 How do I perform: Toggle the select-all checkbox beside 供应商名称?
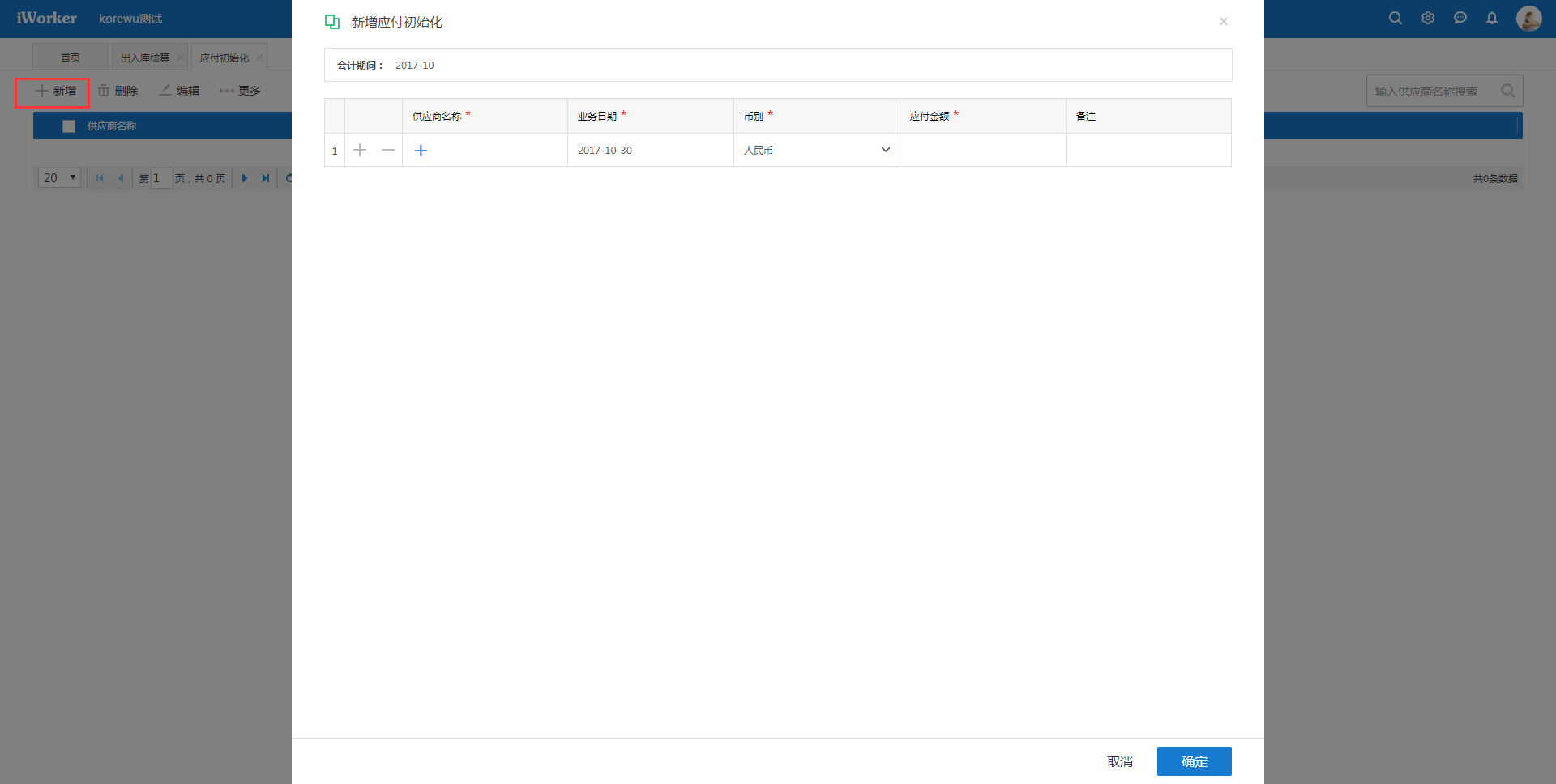69,126
